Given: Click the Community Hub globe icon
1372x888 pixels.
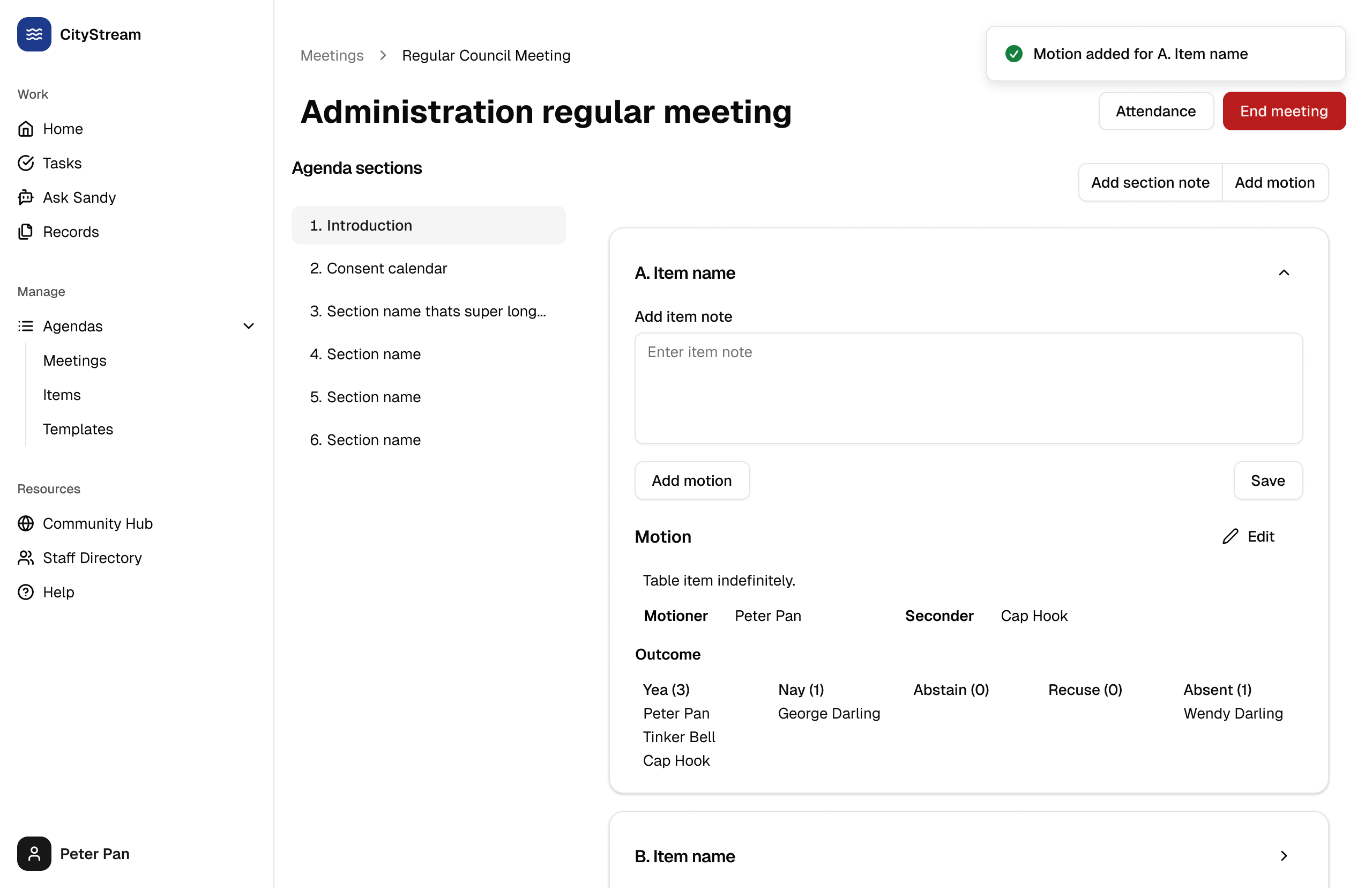Looking at the screenshot, I should 25,523.
